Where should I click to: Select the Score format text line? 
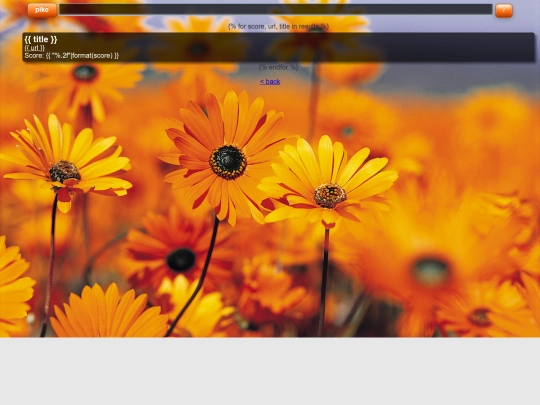72,55
